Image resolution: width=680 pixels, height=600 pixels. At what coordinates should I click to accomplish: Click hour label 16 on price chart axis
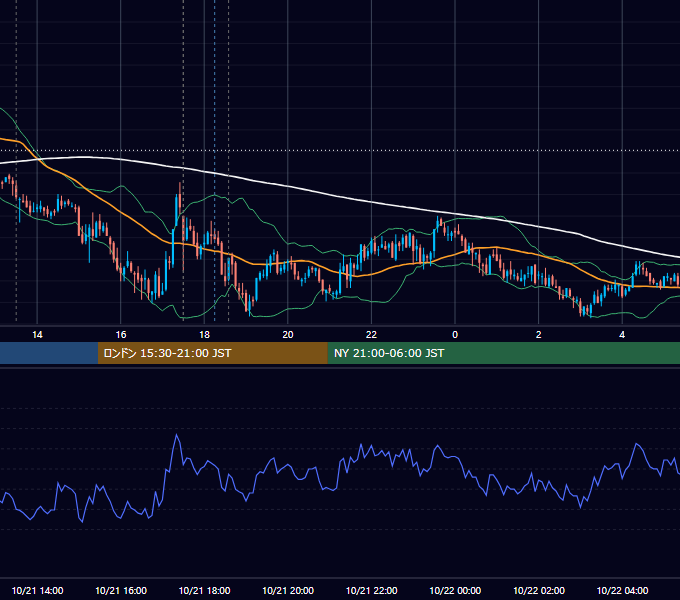click(121, 335)
